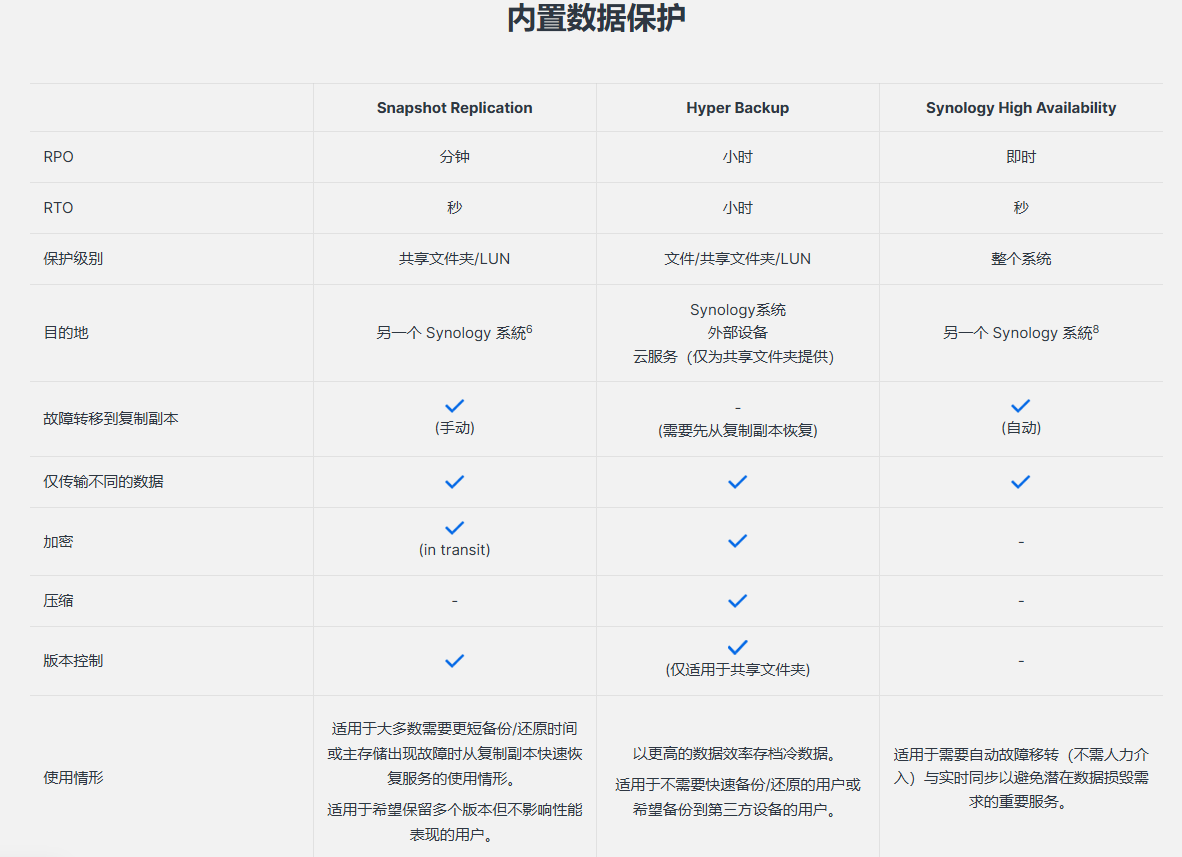Viewport: 1182px width, 857px height.
Task: Click the 适用于需要自动故障移转 paragraph
Action: [1021, 778]
